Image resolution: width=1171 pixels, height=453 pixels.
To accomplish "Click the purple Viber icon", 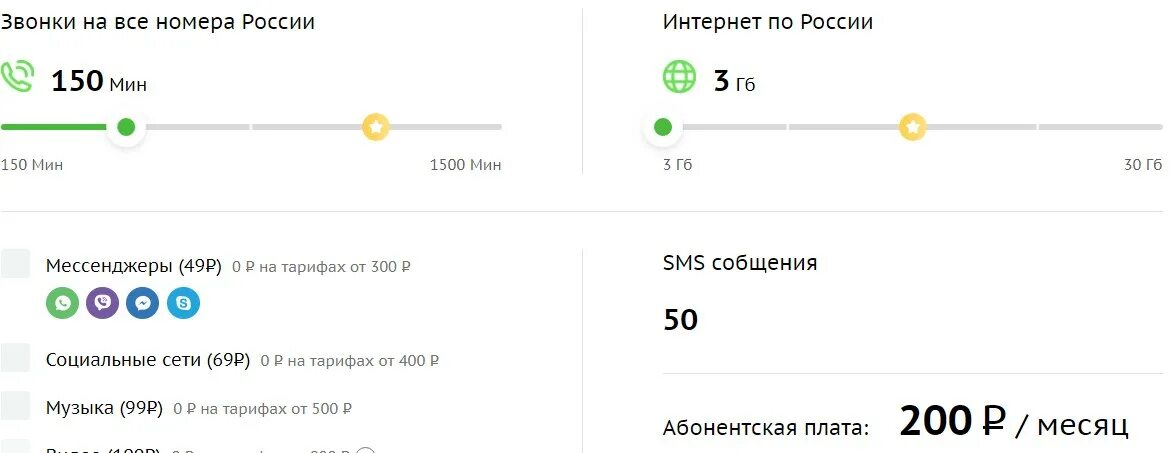I will 102,303.
